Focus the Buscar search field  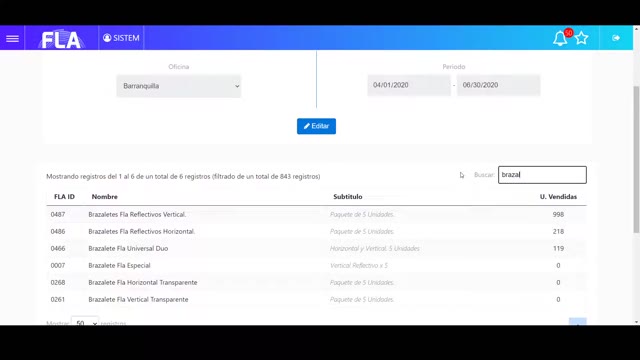[542, 175]
